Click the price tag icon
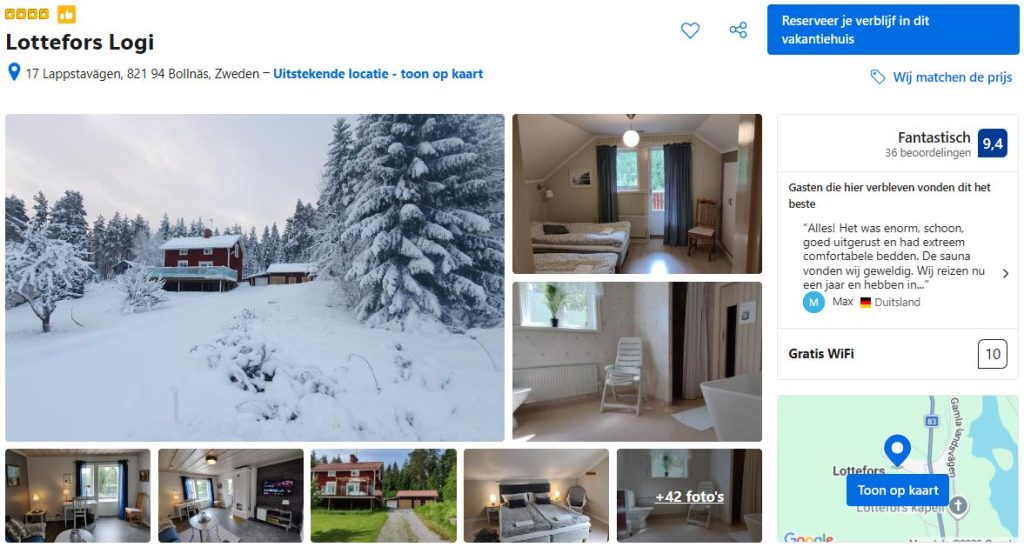Viewport: 1024px width, 547px height. 878,77
